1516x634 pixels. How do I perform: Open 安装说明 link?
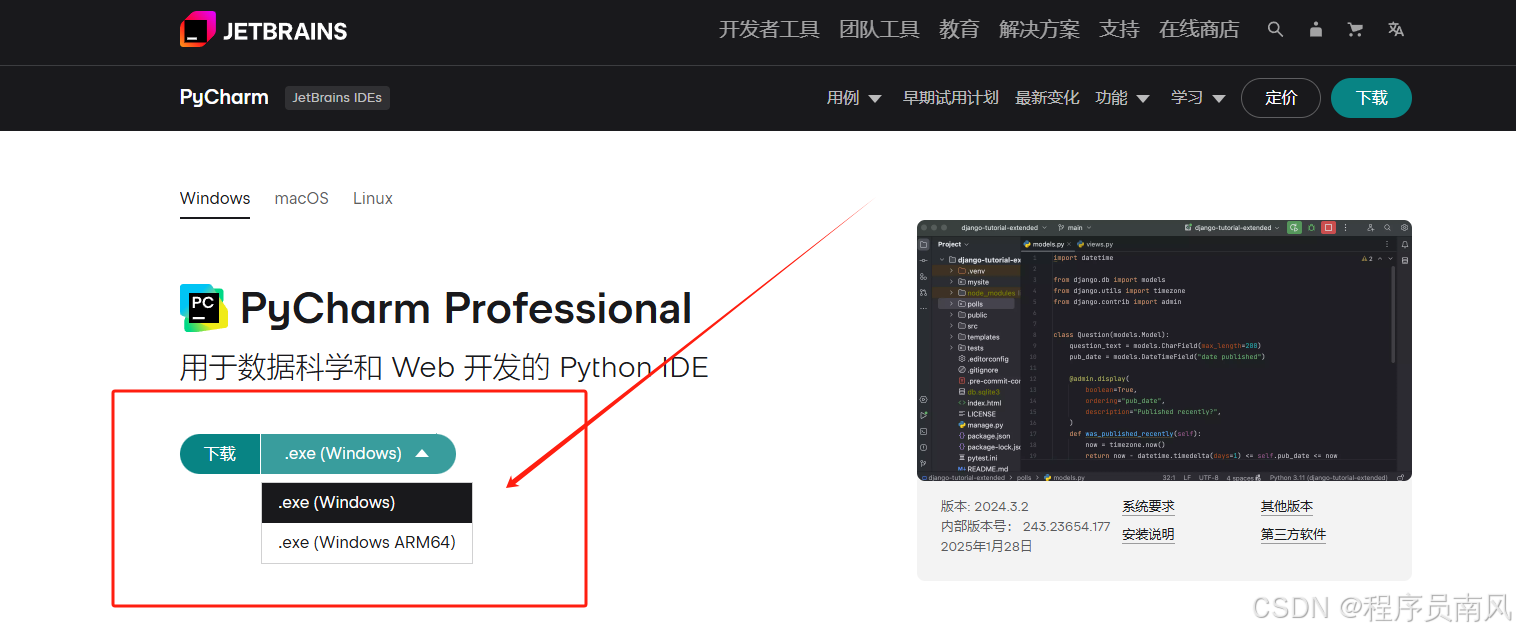pyautogui.click(x=1148, y=535)
